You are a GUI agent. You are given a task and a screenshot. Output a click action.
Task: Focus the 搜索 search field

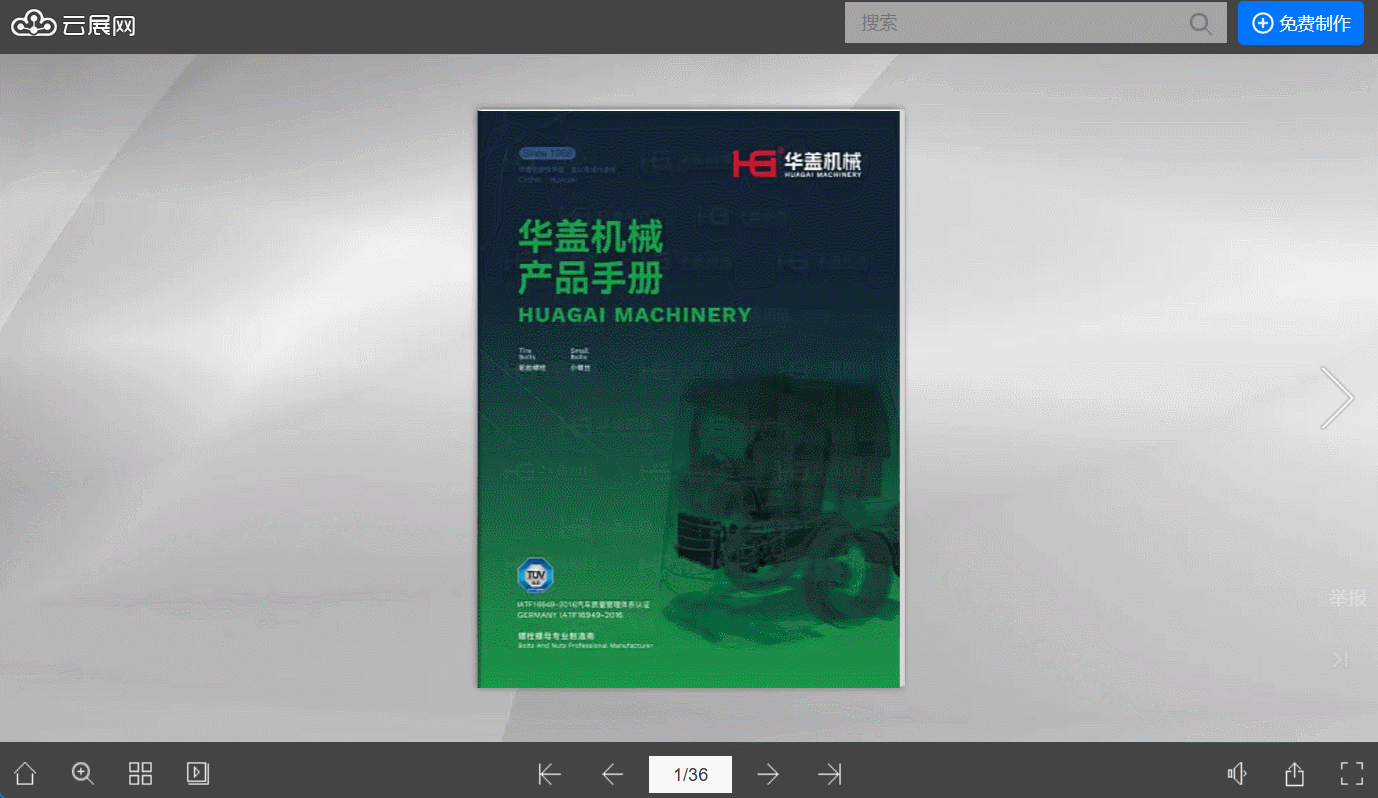1035,23
